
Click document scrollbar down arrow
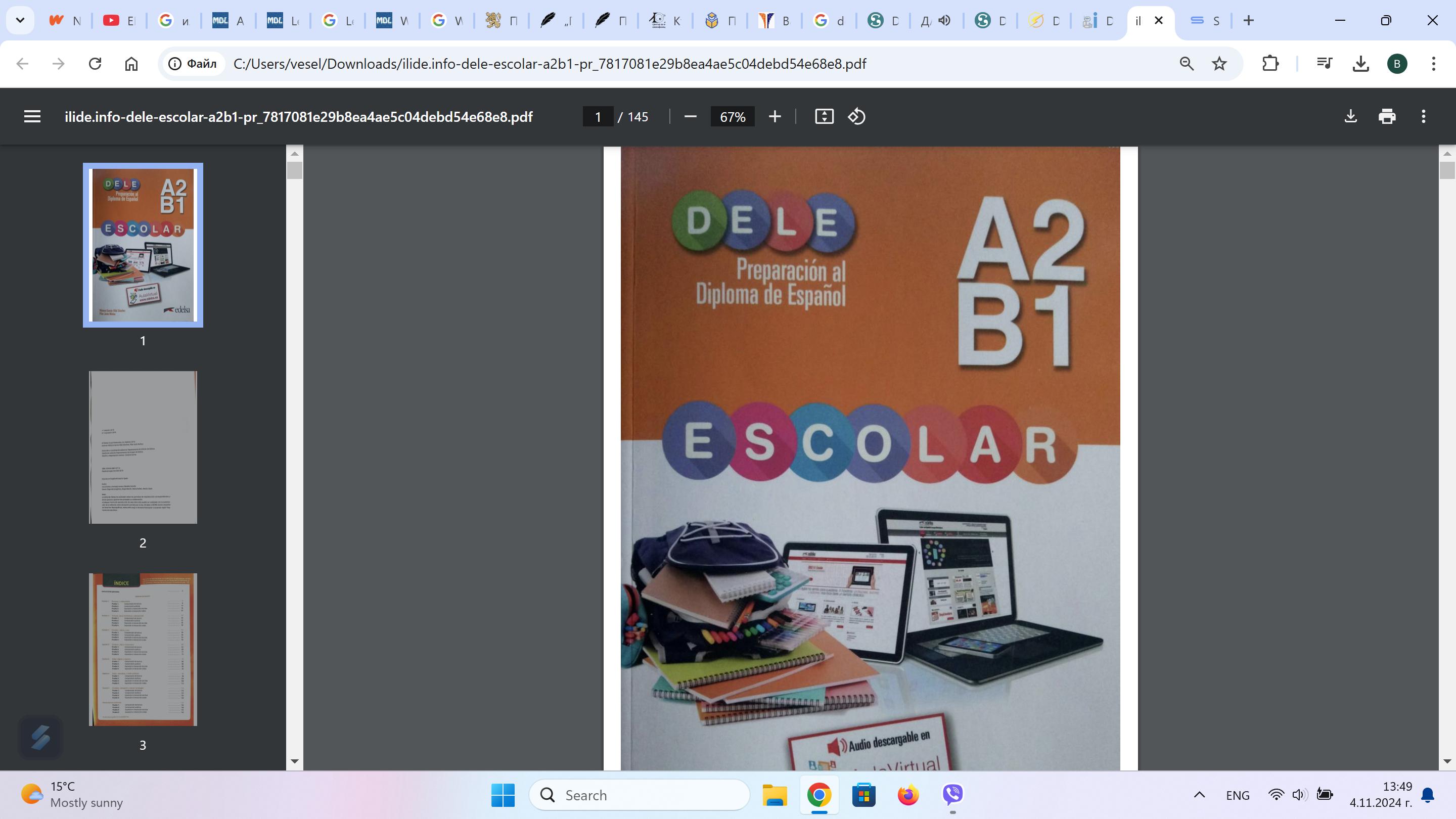pyautogui.click(x=1447, y=761)
